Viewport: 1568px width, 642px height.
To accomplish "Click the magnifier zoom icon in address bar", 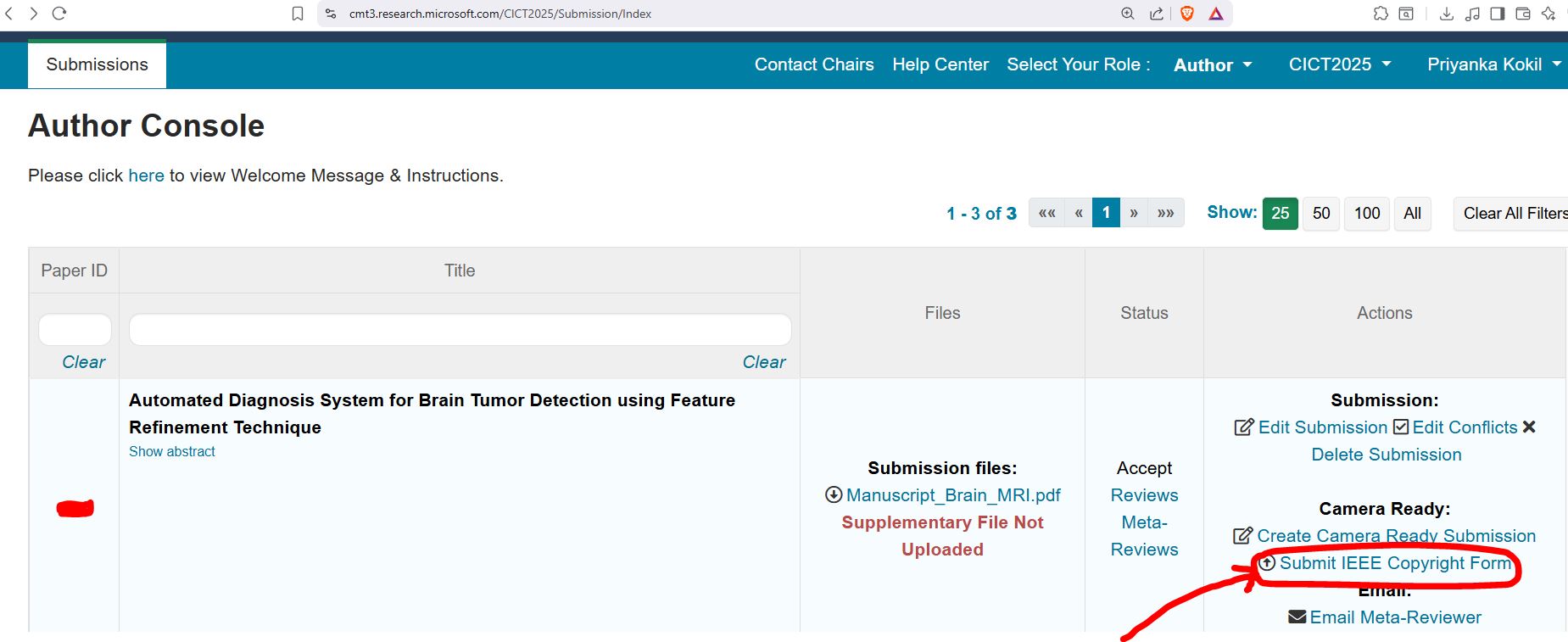I will coord(1127,14).
